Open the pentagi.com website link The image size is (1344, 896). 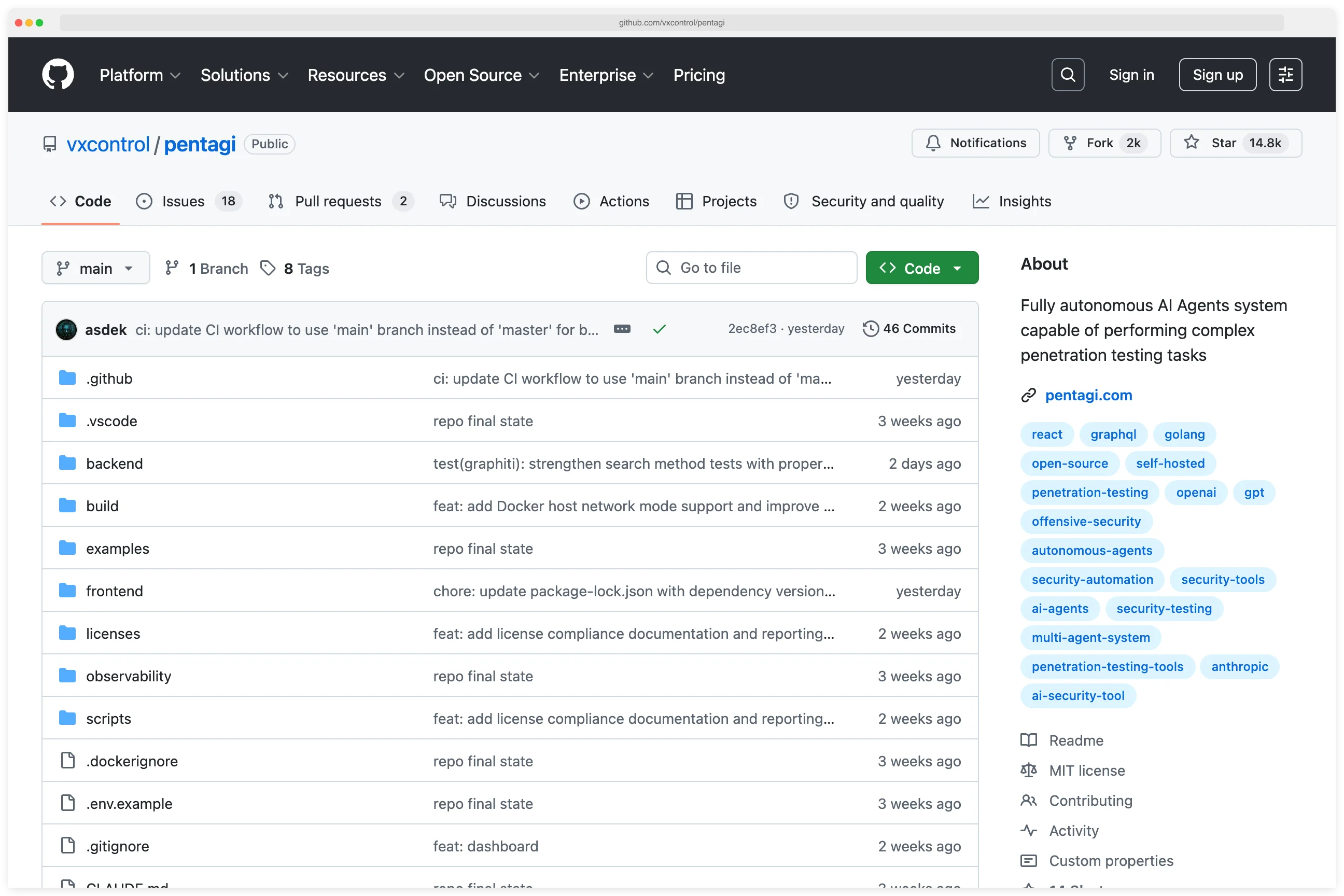point(1088,396)
